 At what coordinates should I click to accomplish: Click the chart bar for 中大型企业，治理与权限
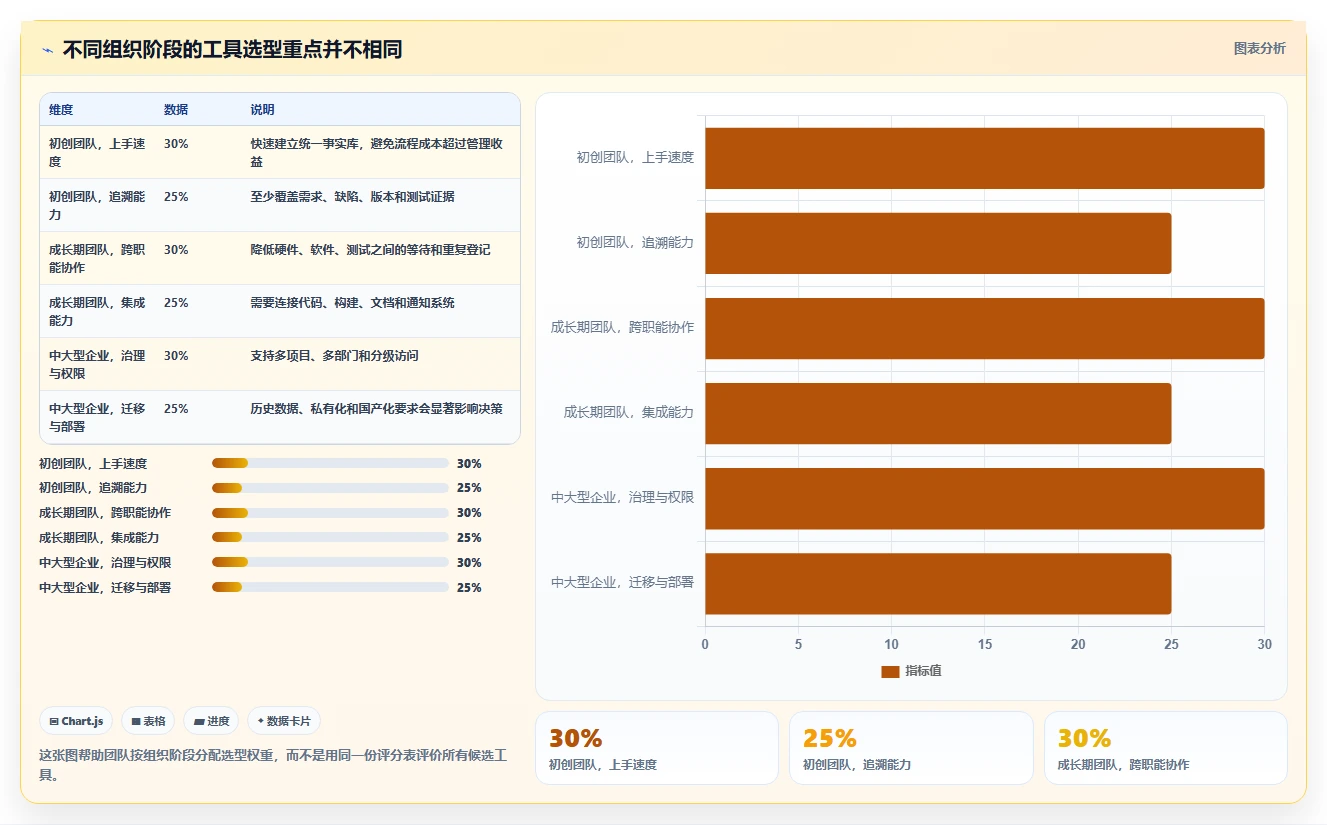(985, 498)
